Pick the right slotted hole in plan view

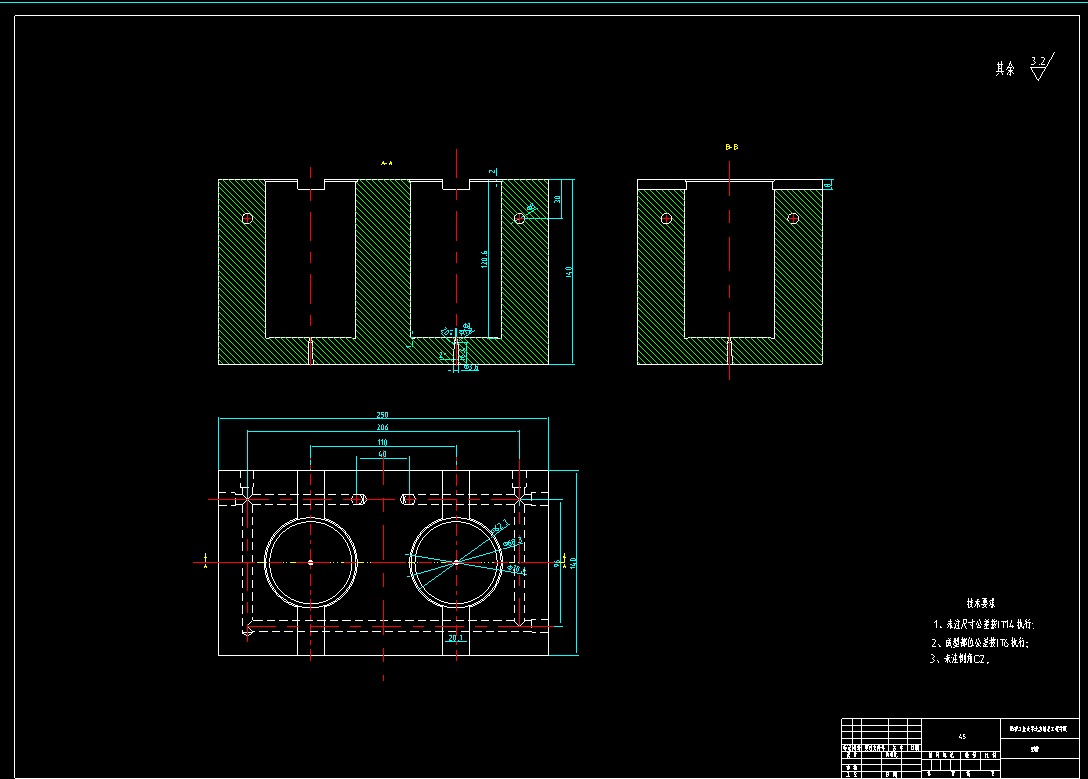(x=409, y=499)
